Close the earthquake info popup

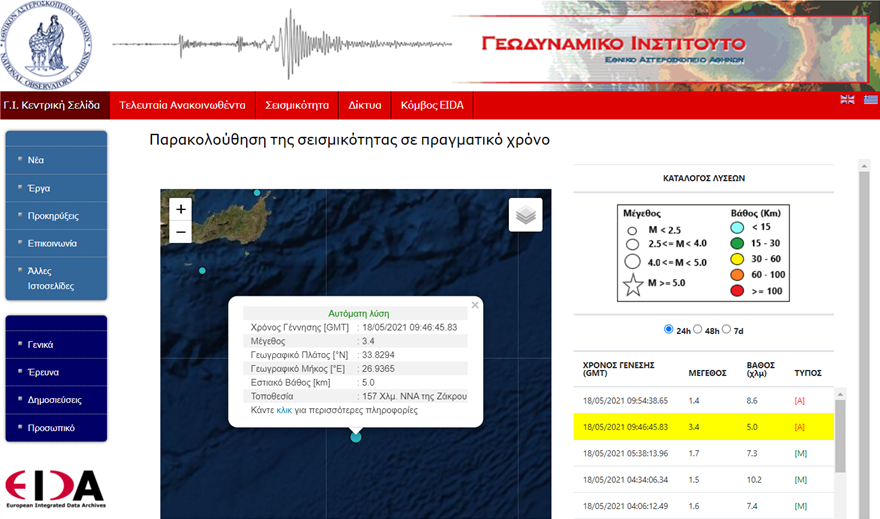475,304
